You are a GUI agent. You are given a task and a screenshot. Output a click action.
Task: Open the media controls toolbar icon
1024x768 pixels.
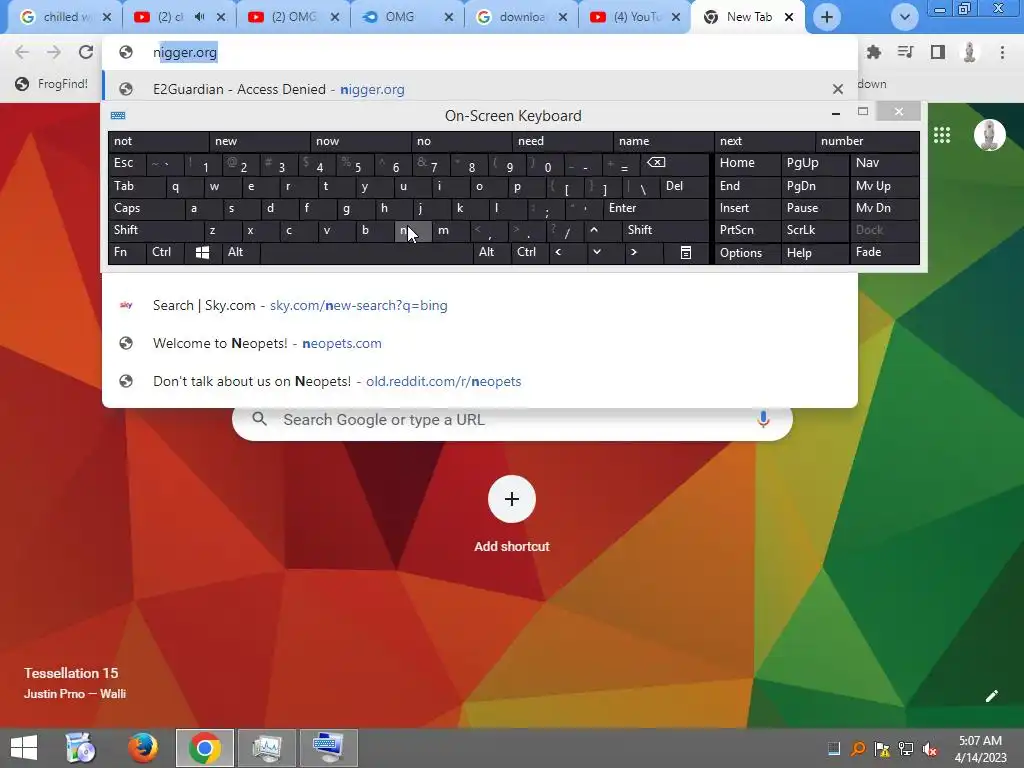[x=906, y=52]
